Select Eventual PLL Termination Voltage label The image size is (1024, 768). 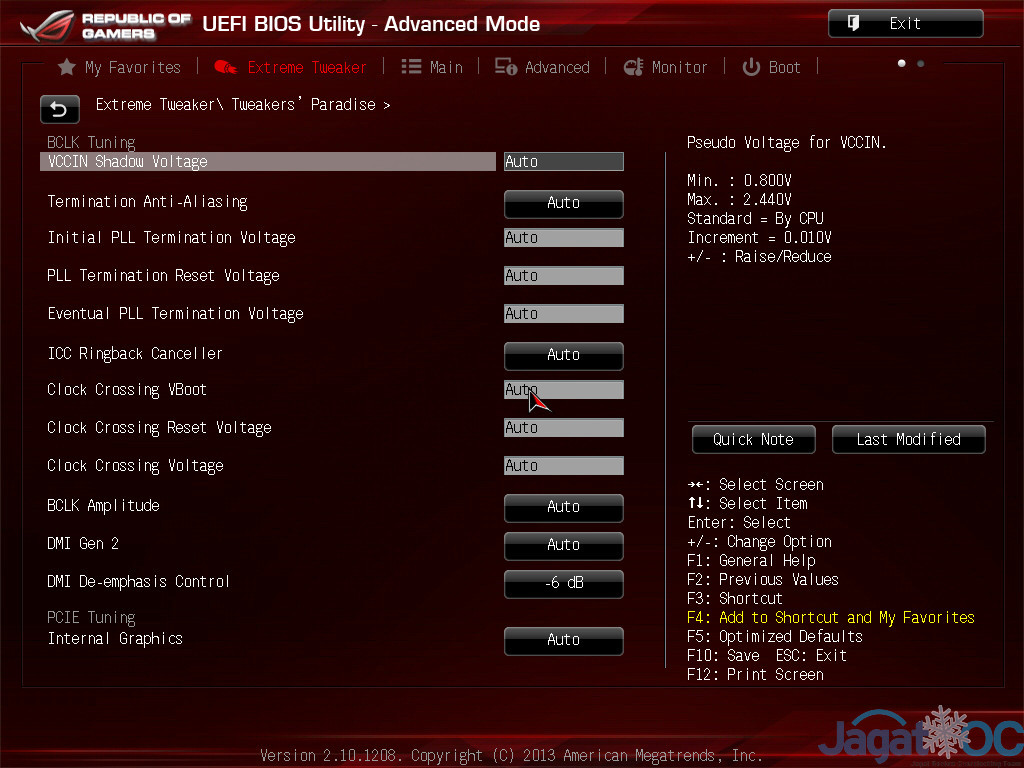pyautogui.click(x=175, y=313)
